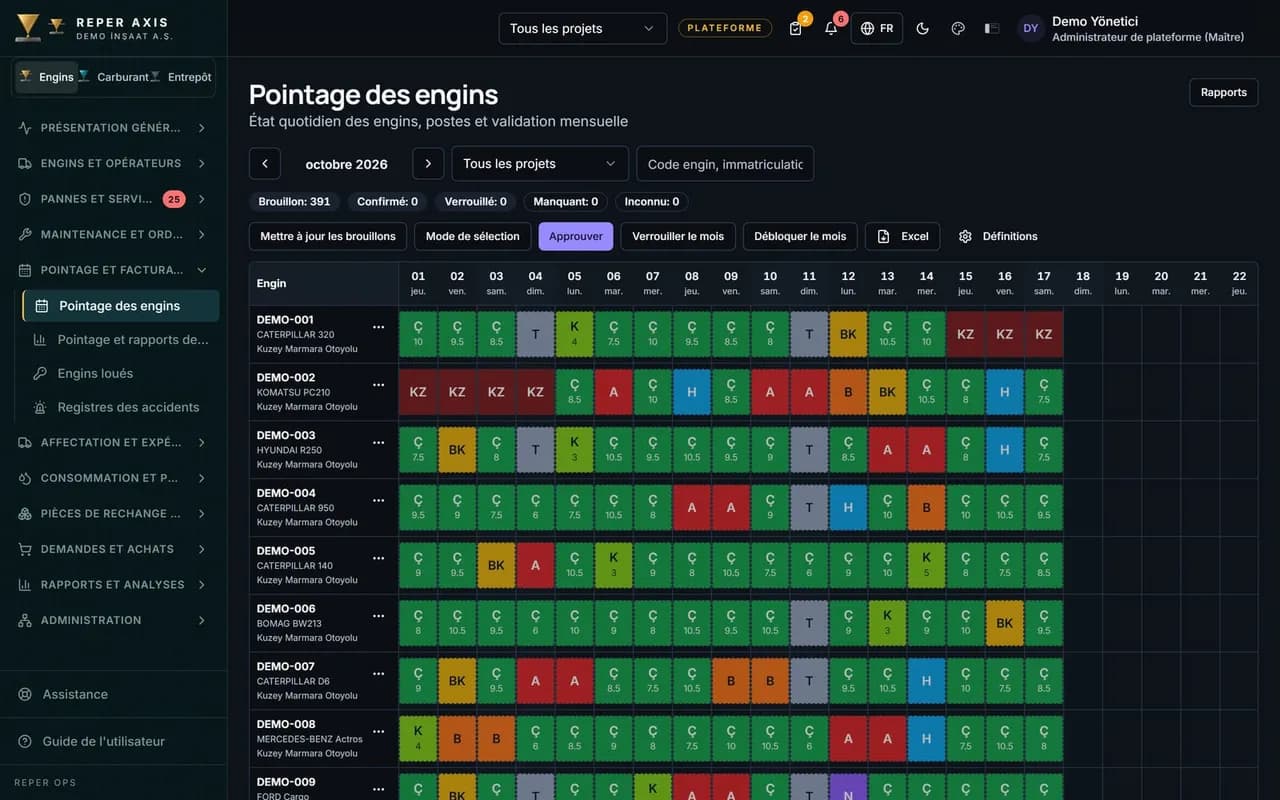Open row options for DEMO-004
The image size is (1280, 800).
pos(378,500)
